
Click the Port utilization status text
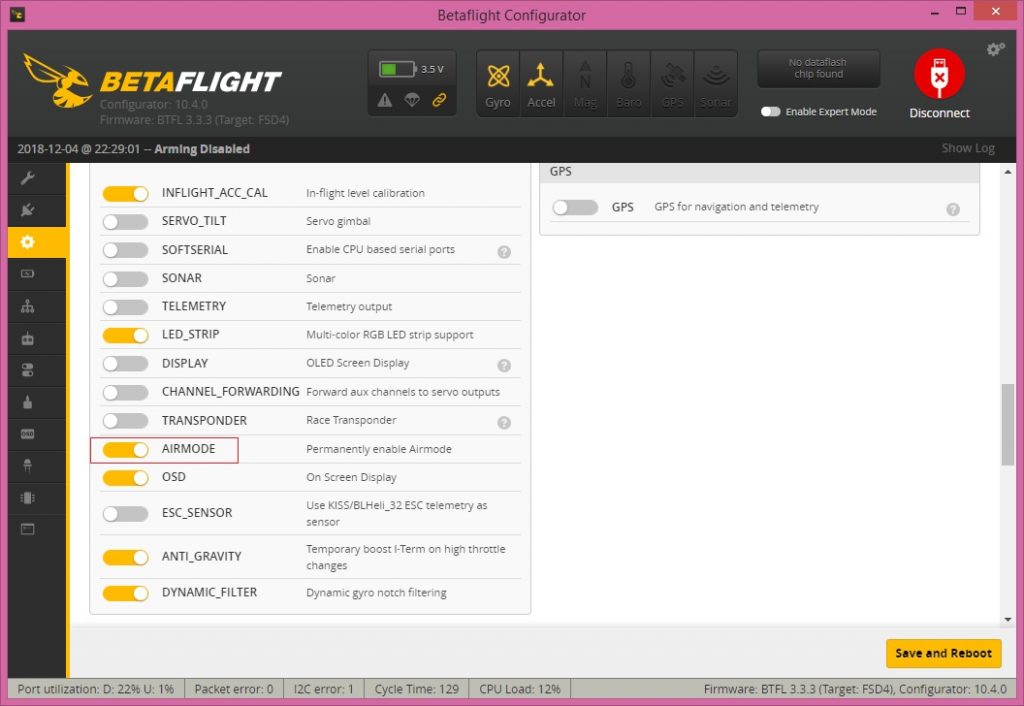(95, 689)
